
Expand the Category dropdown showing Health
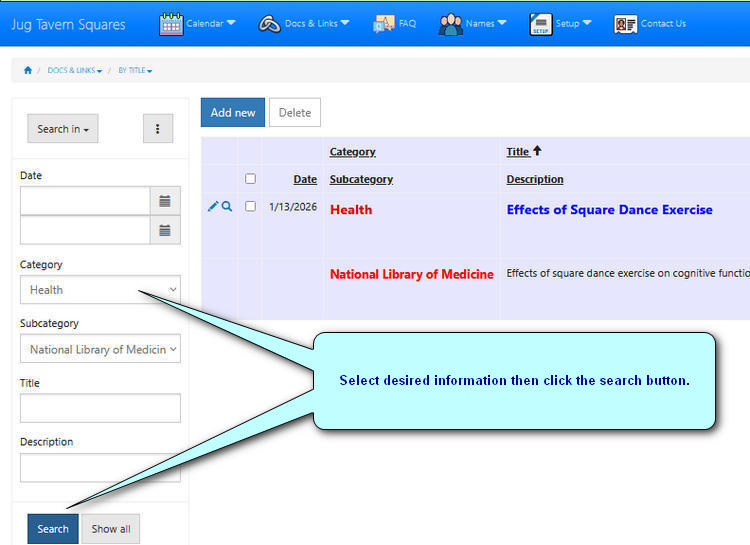tap(100, 290)
